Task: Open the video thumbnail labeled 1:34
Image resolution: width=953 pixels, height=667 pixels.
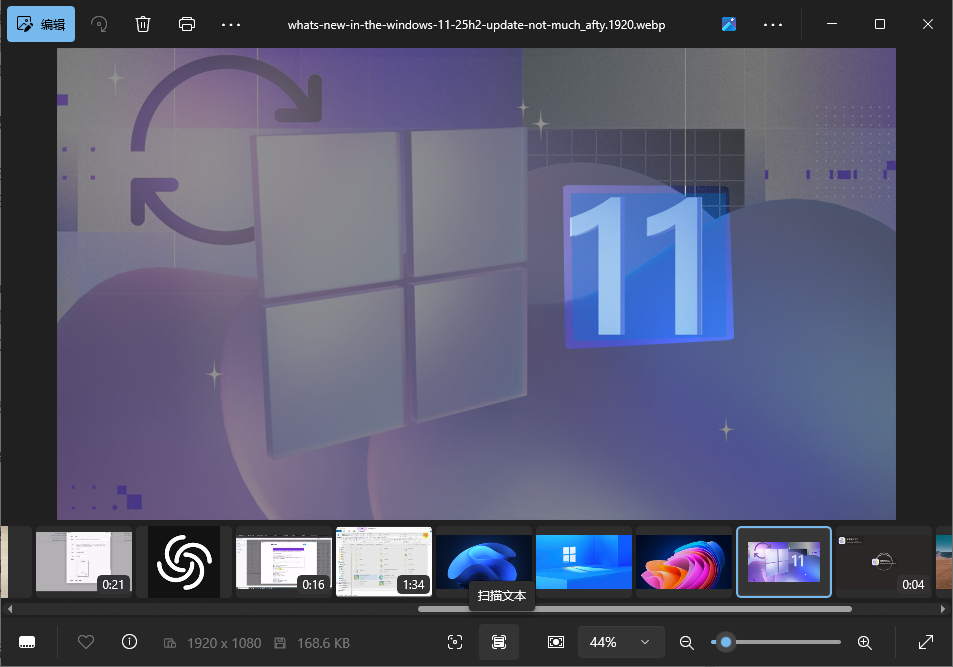Action: pos(384,562)
